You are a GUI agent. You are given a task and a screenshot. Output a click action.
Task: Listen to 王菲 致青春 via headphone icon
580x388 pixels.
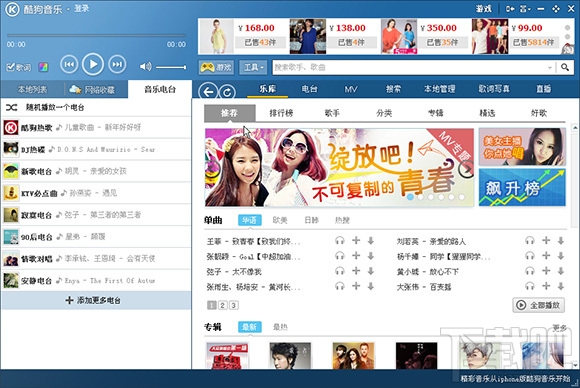340,241
